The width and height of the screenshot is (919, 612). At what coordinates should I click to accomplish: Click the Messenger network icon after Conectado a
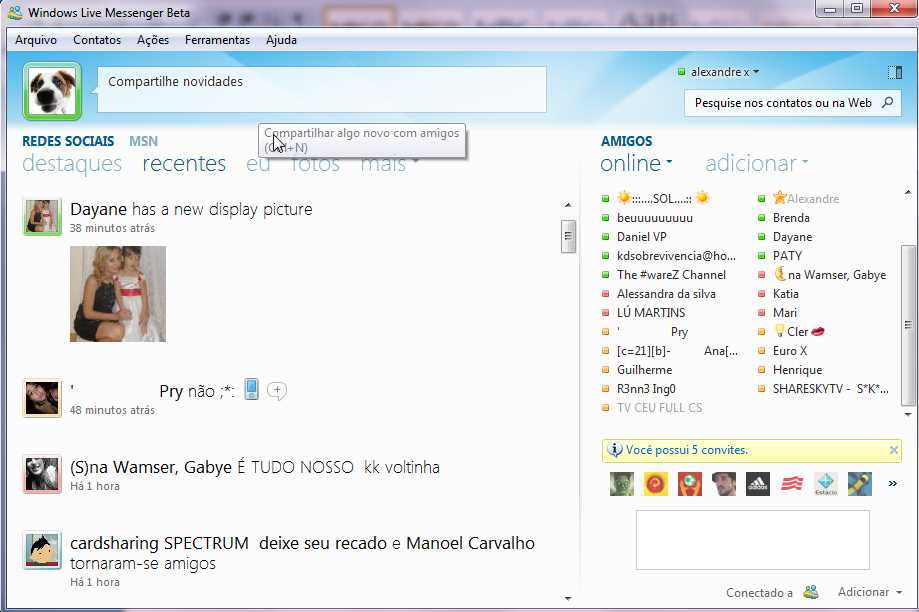(811, 592)
